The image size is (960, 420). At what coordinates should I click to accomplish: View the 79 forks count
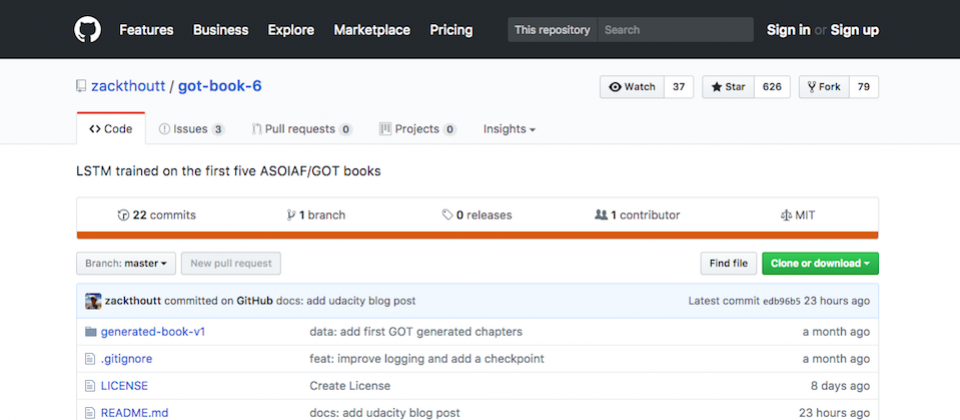[863, 87]
